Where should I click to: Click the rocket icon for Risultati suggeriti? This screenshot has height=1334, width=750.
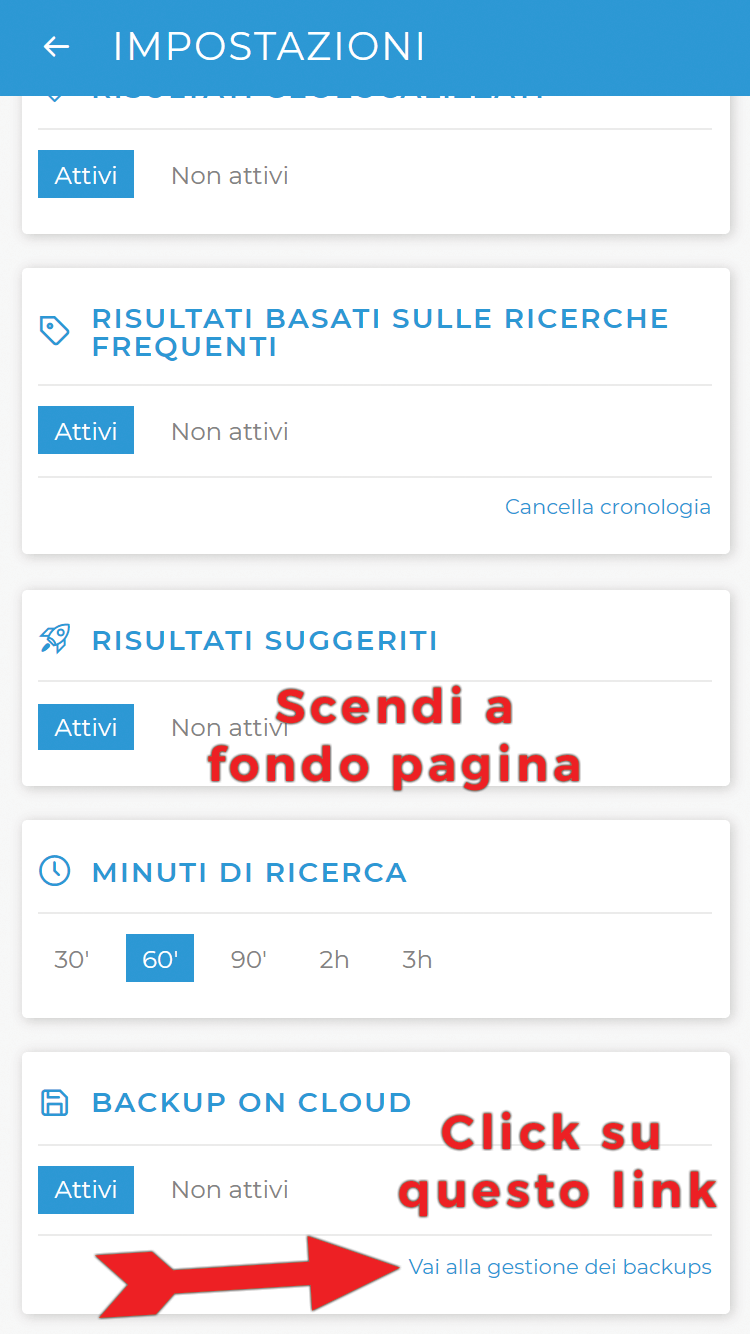[54, 639]
